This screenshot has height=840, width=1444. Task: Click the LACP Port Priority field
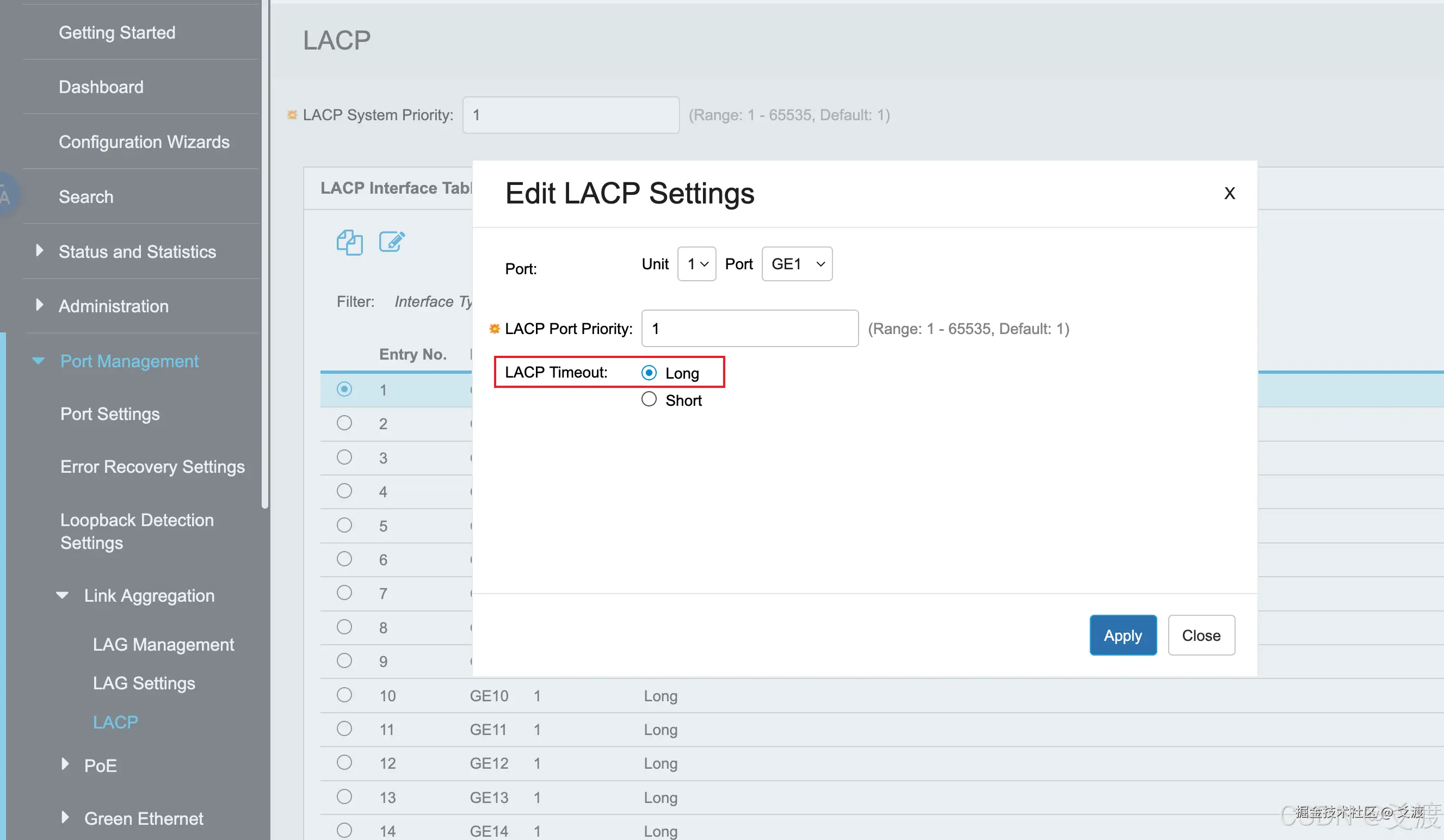click(750, 328)
